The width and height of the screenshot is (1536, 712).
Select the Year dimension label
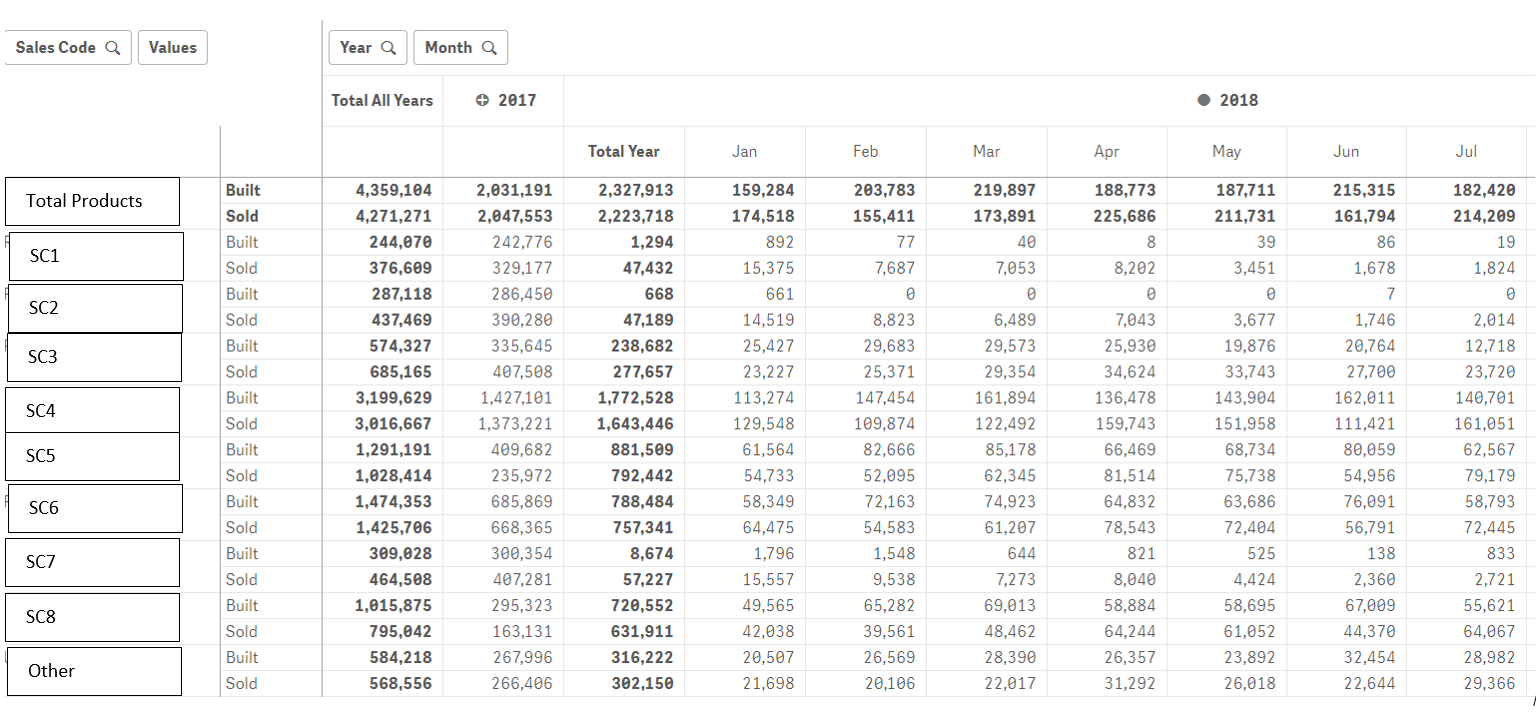coord(356,46)
